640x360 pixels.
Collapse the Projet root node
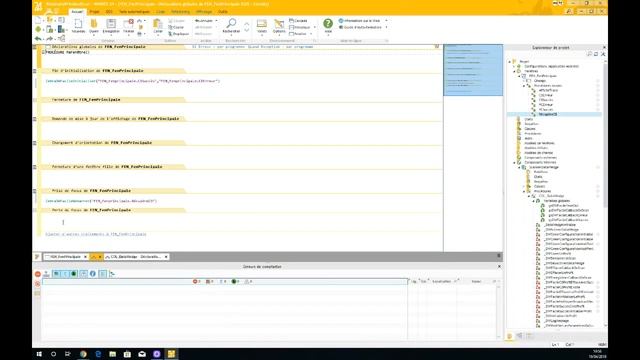[x=509, y=62]
